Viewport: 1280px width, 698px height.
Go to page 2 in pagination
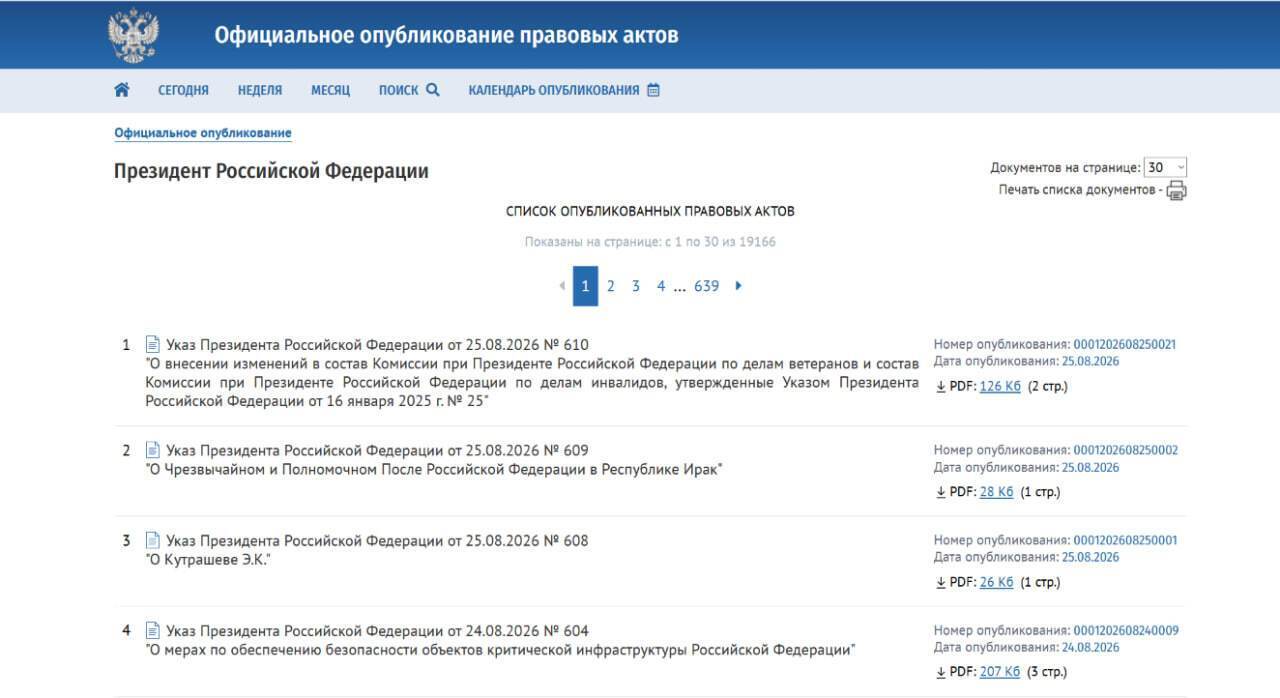(x=610, y=286)
